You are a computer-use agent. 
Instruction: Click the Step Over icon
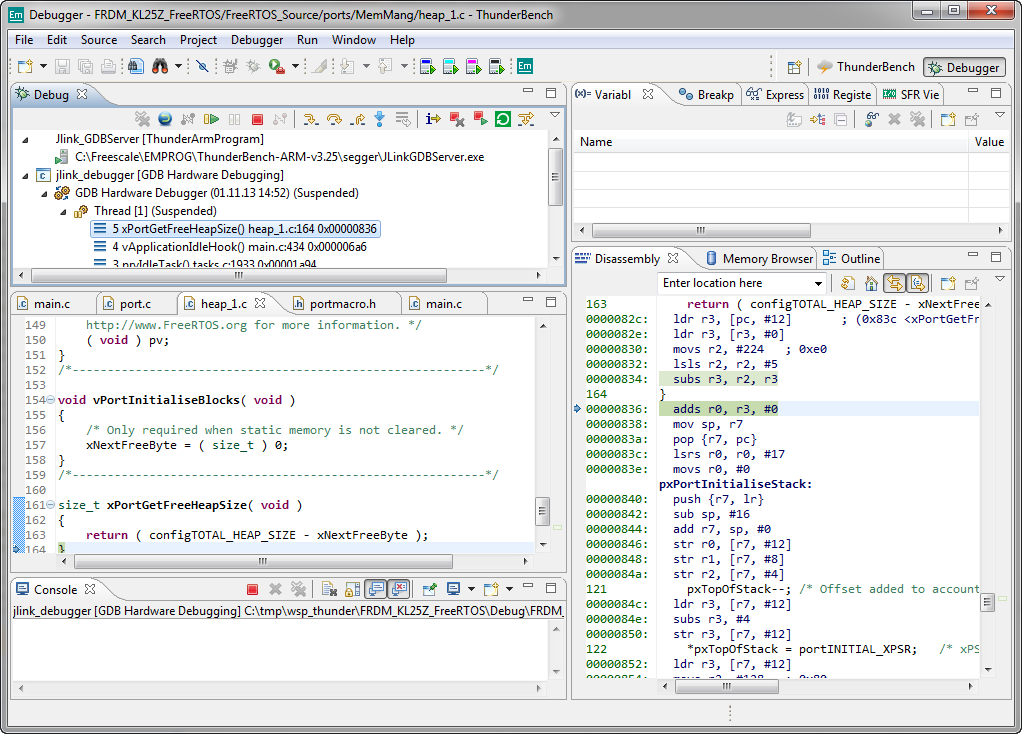334,119
